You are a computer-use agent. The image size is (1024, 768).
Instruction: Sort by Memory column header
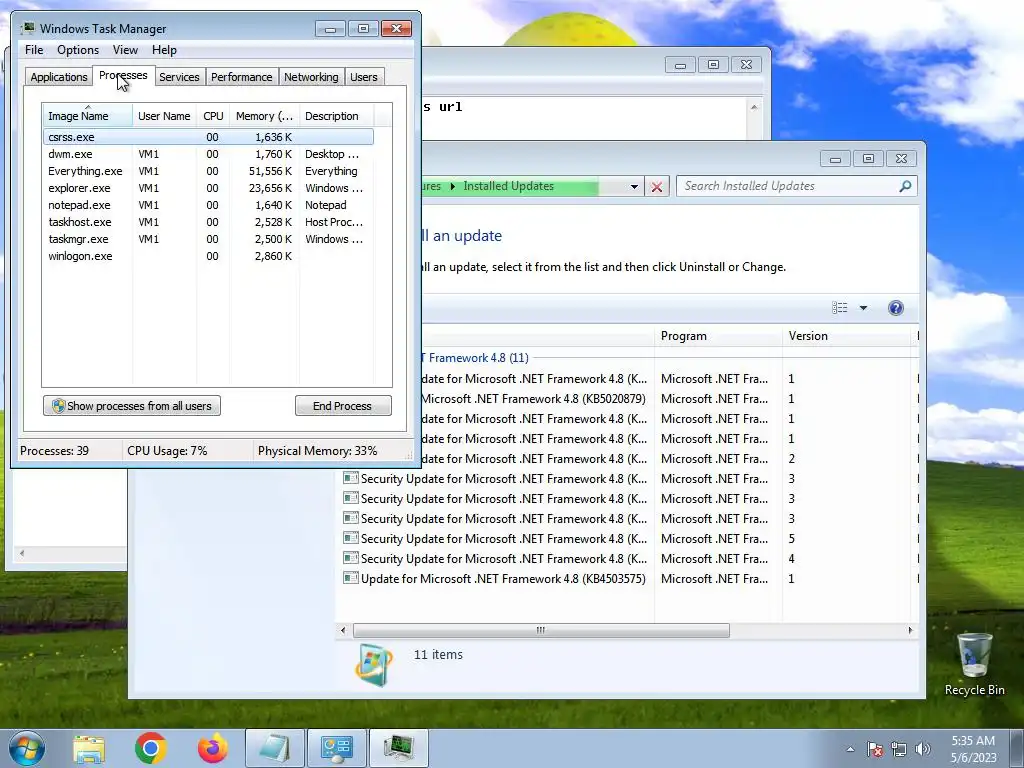264,116
